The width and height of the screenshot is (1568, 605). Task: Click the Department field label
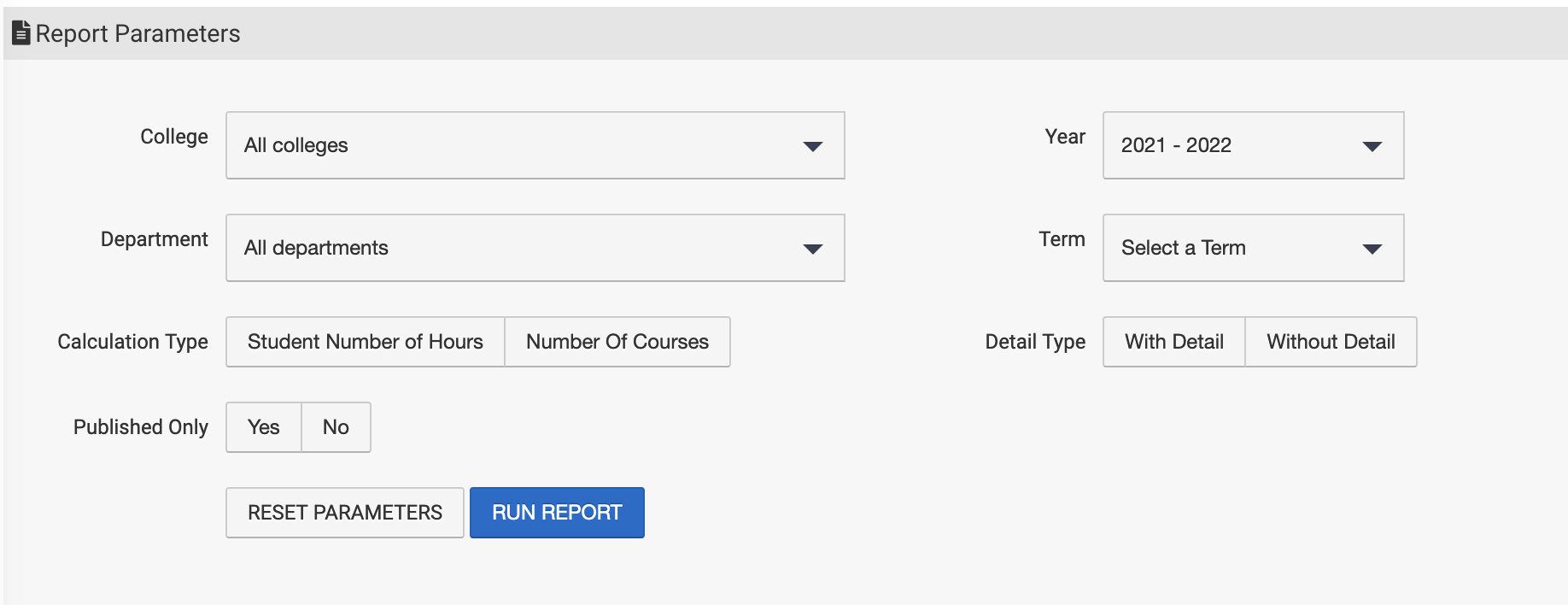[155, 239]
